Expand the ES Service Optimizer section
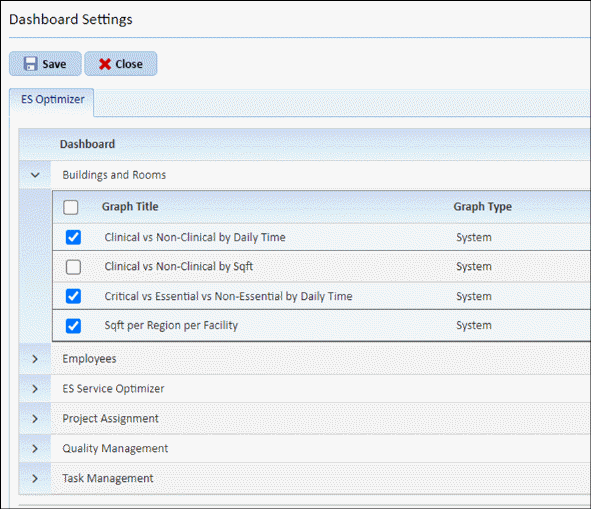The image size is (591, 509). pyautogui.click(x=35, y=389)
